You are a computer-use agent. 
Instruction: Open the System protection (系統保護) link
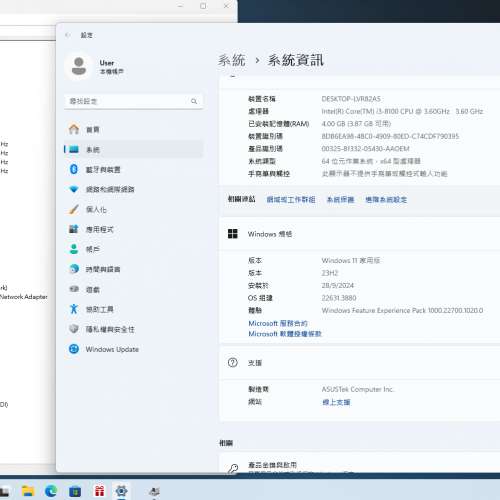click(x=340, y=199)
